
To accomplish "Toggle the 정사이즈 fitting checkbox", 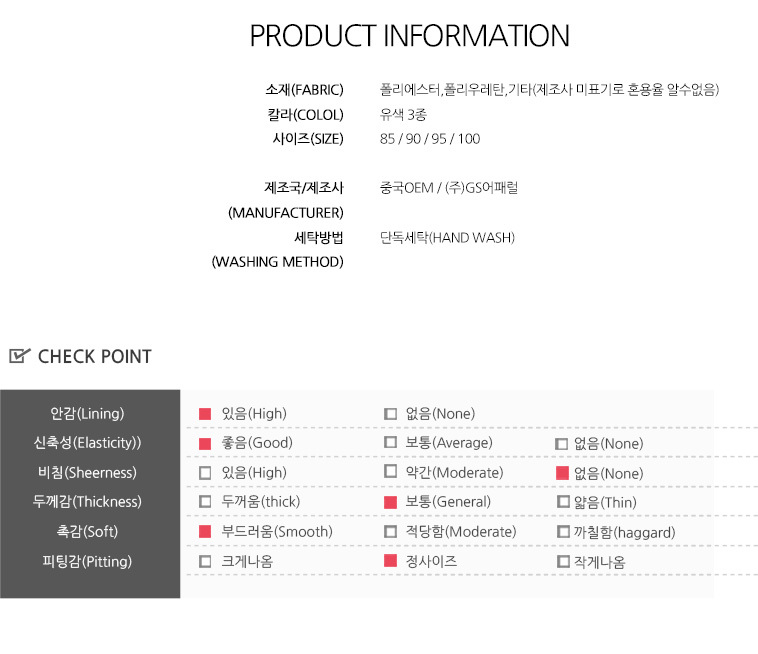I will (391, 562).
